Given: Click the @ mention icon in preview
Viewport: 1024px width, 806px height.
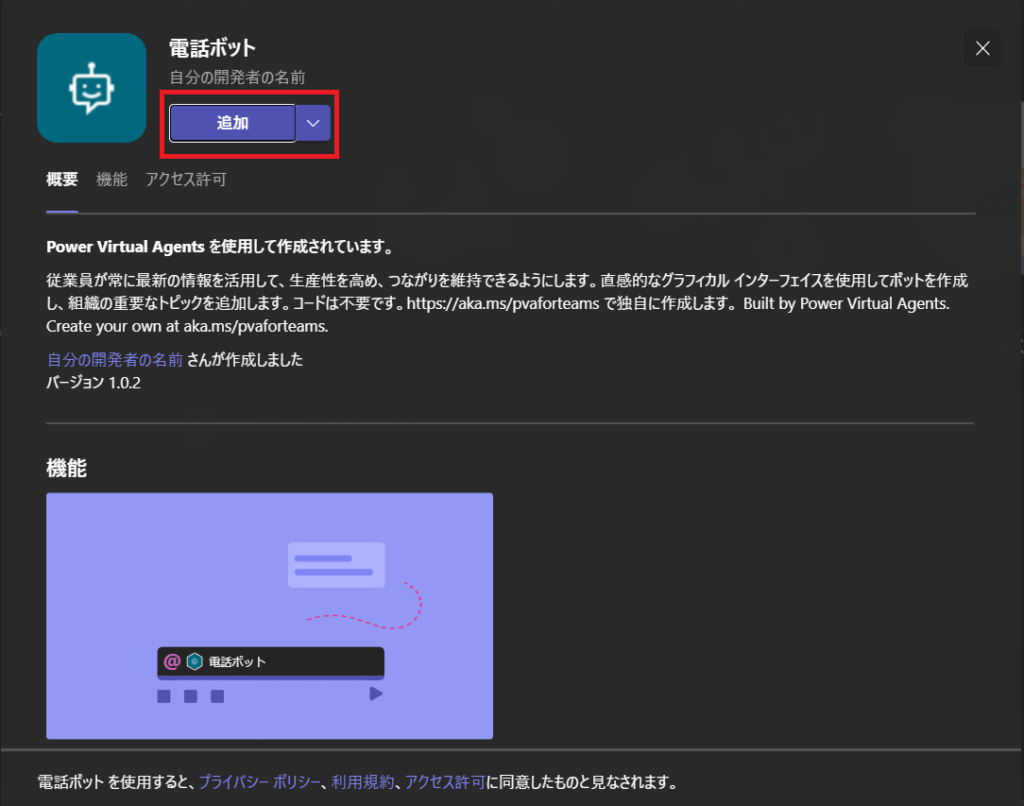Looking at the screenshot, I should click(172, 662).
